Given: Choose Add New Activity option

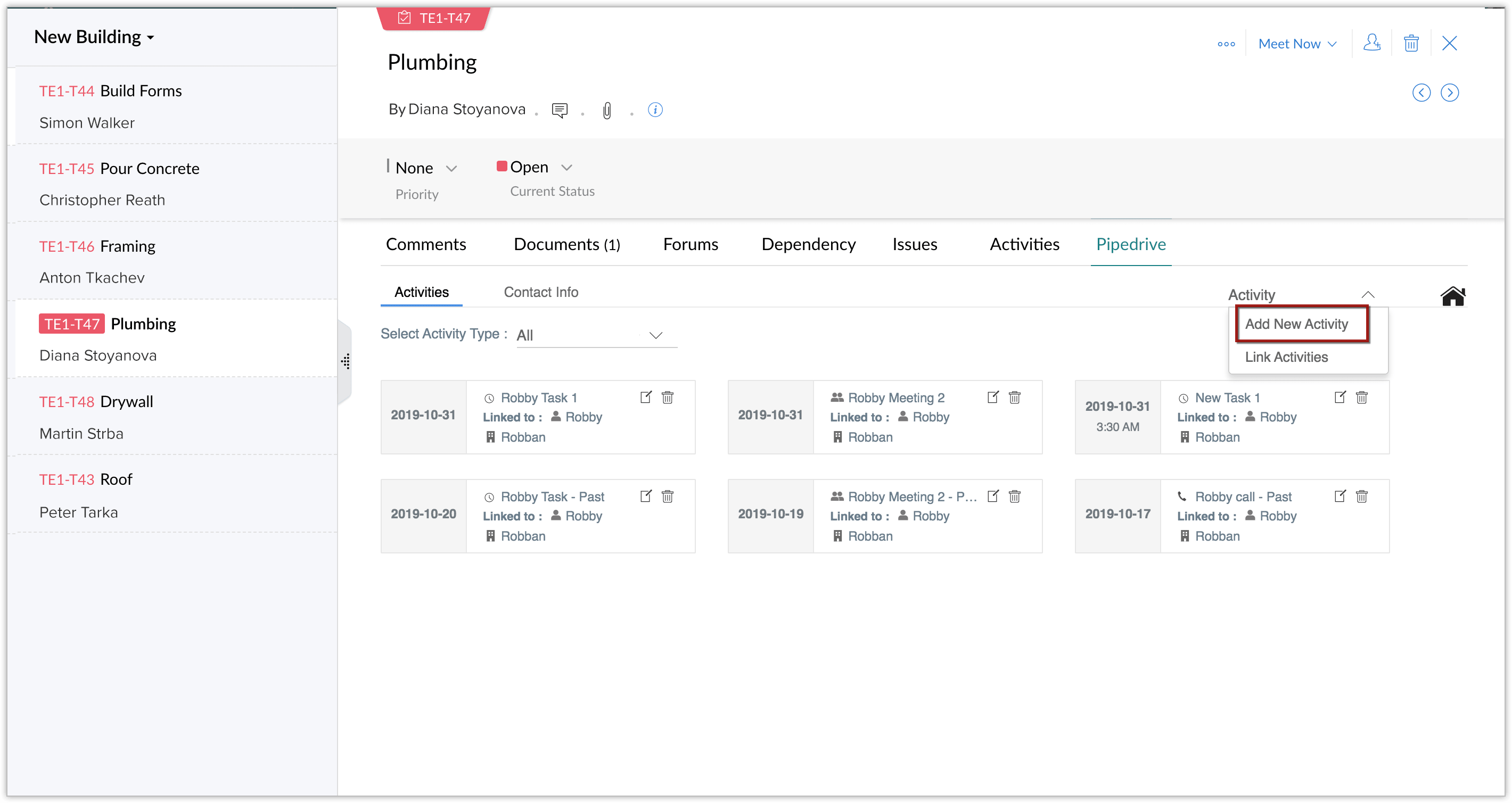Looking at the screenshot, I should (x=1296, y=324).
